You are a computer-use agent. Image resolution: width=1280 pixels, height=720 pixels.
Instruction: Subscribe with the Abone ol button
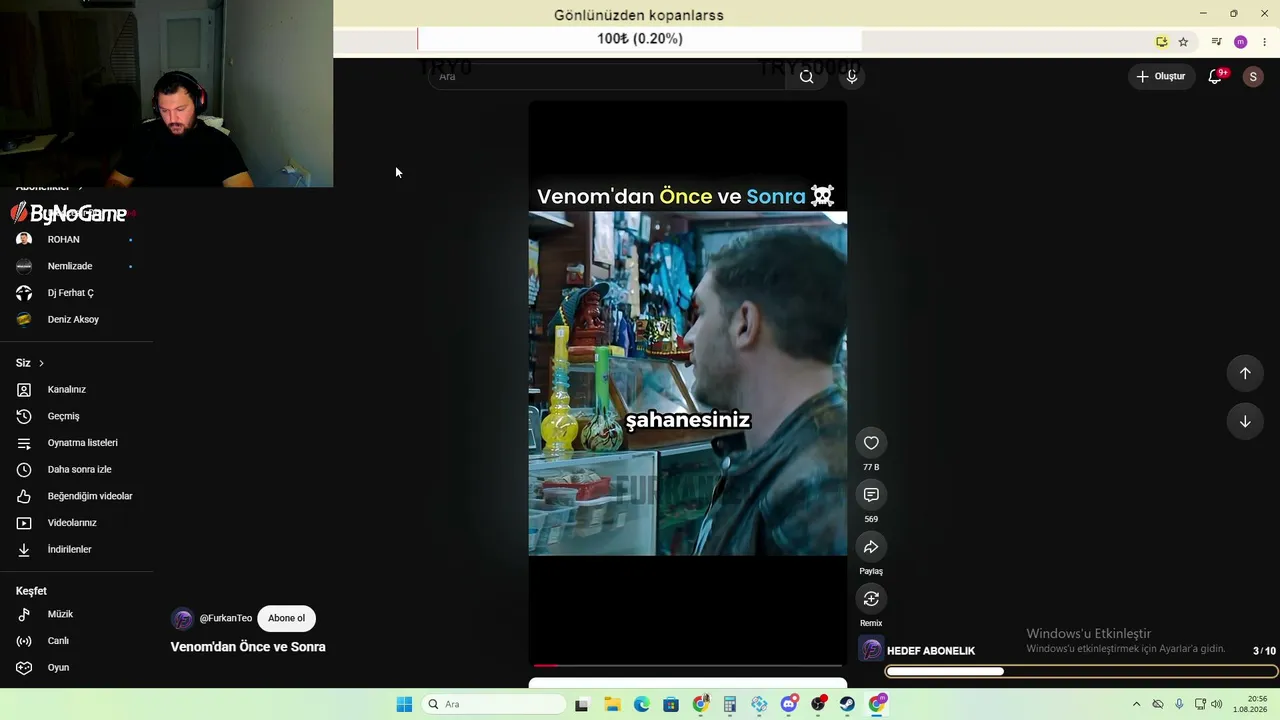pos(286,618)
